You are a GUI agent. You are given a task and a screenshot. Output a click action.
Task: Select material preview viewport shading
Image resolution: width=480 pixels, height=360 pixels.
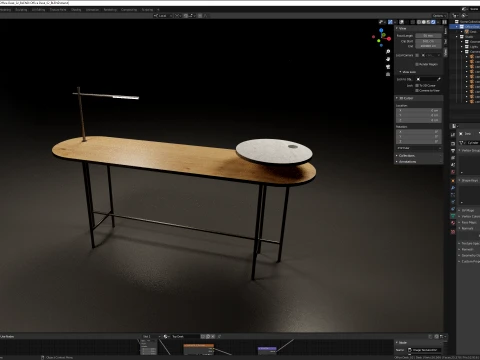(x=428, y=22)
